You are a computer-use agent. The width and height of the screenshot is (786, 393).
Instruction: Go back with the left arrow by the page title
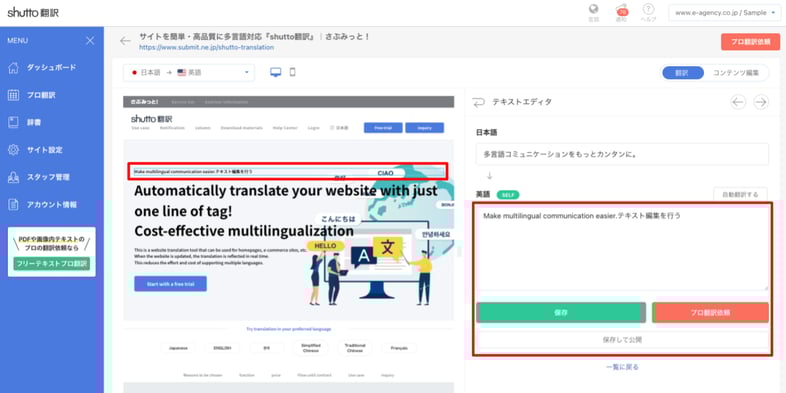[125, 41]
